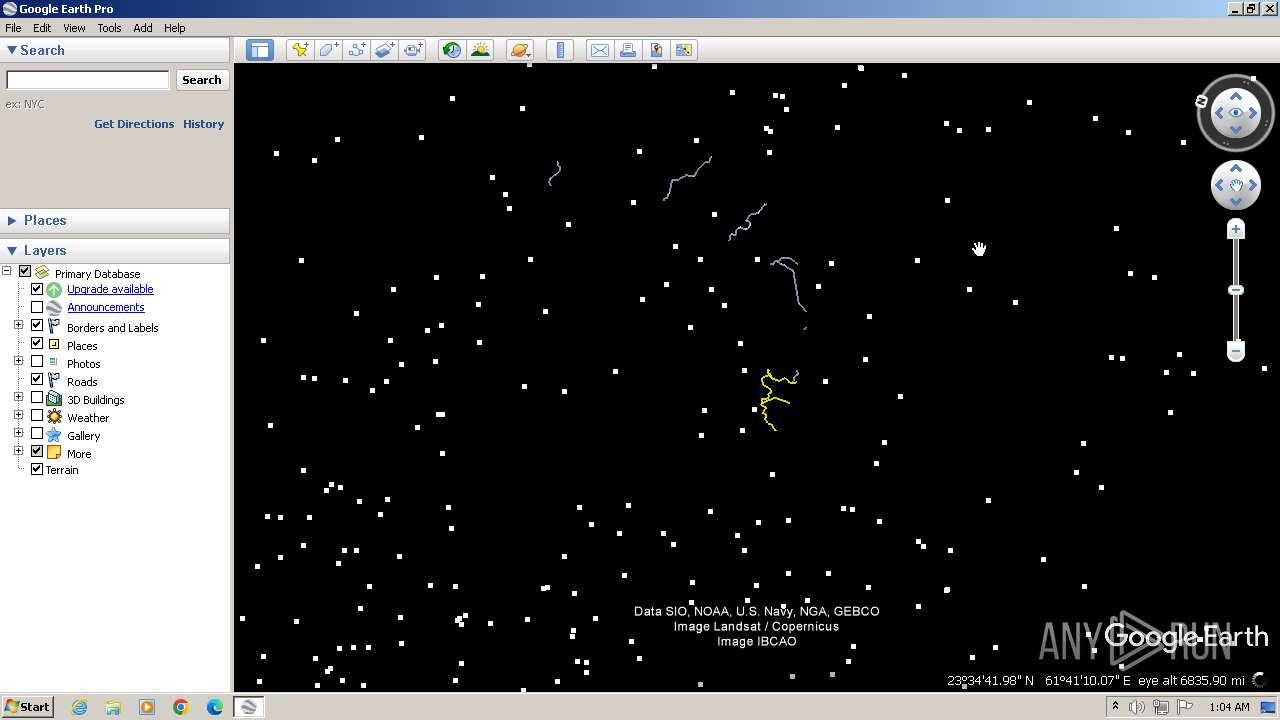Enable the Announcements layer checkbox
The image size is (1280, 720).
[x=37, y=307]
